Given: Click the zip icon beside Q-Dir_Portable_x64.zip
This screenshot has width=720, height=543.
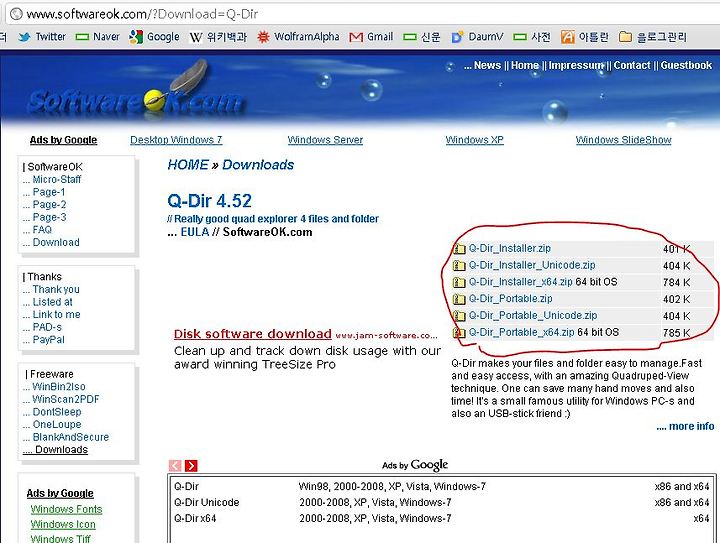Looking at the screenshot, I should click(459, 333).
